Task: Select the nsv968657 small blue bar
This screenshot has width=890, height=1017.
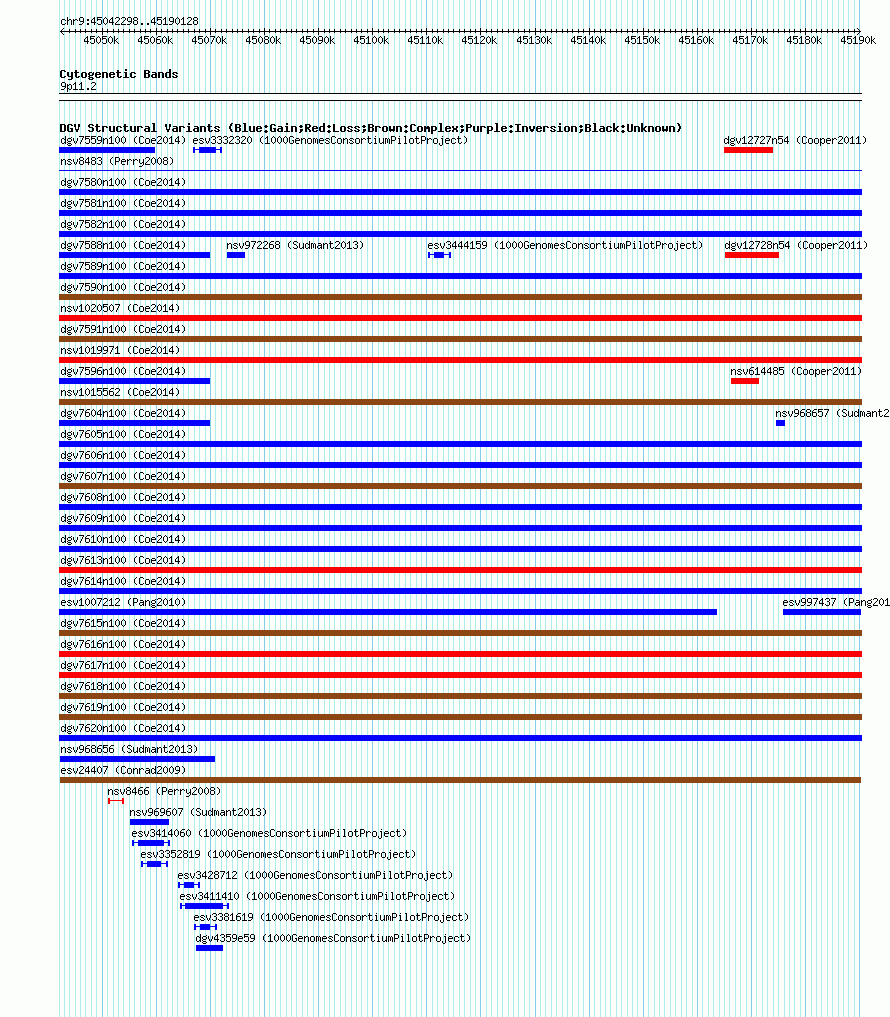Action: click(x=780, y=423)
